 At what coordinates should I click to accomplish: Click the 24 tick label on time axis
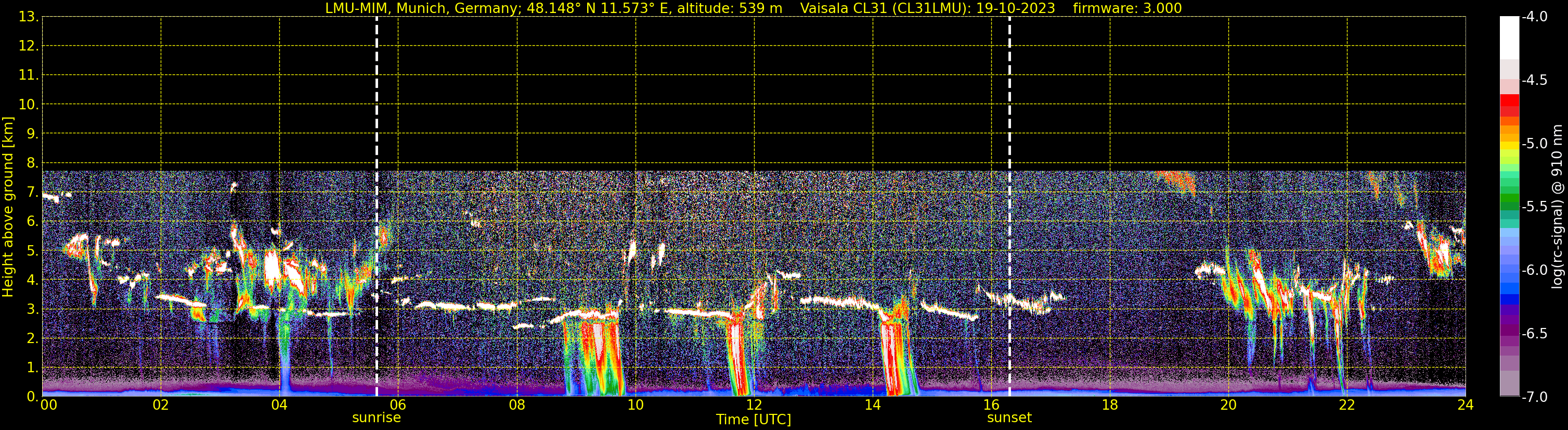point(1466,406)
